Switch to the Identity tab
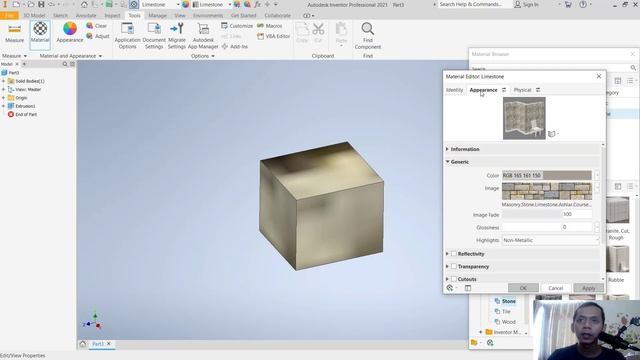The image size is (640, 360). 454,90
